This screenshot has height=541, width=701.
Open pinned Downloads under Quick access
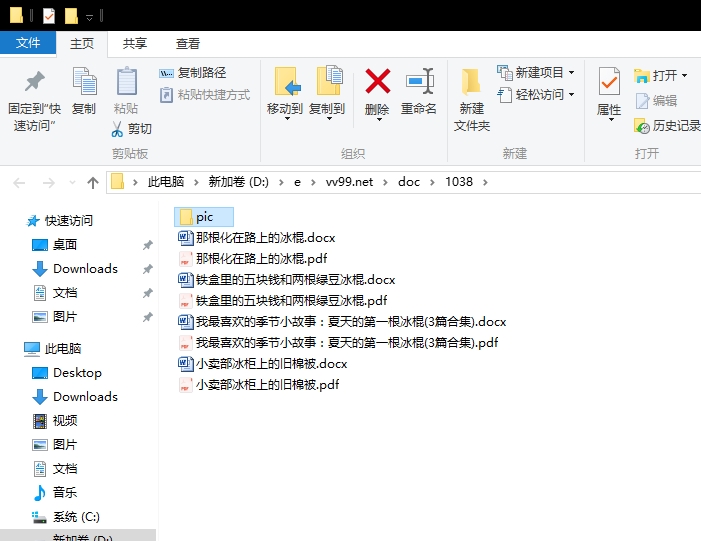tap(75, 269)
